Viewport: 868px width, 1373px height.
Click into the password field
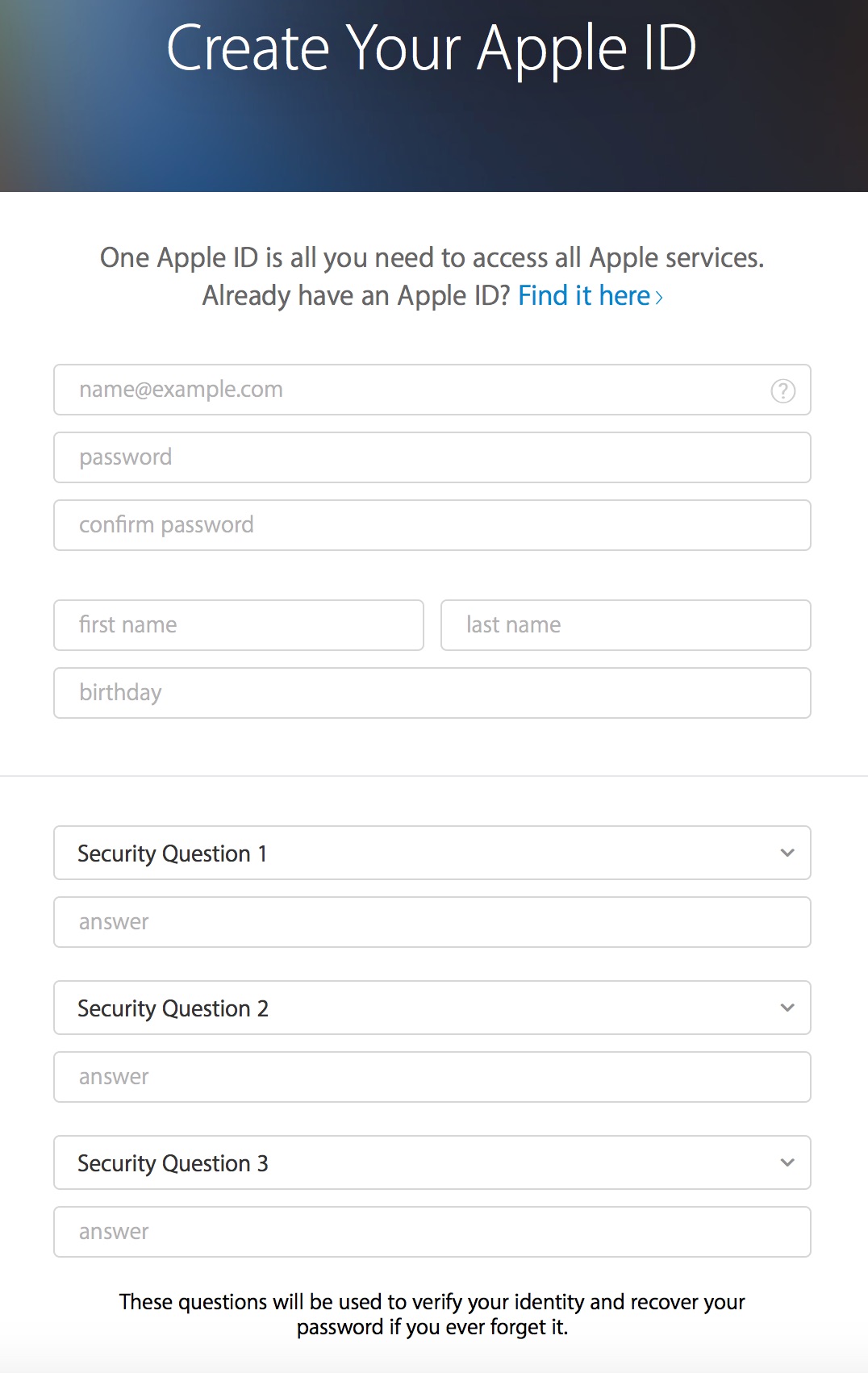click(x=432, y=457)
